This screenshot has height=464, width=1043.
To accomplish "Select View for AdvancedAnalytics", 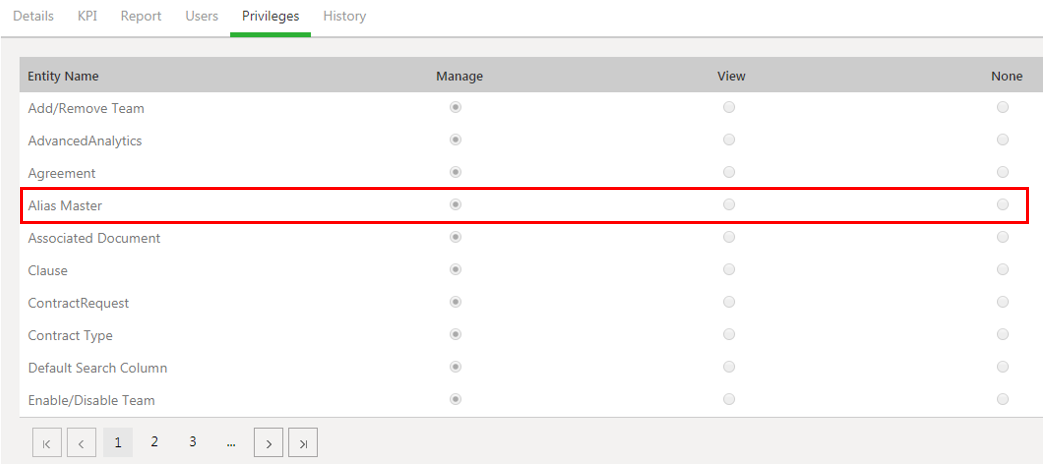I will click(x=729, y=140).
